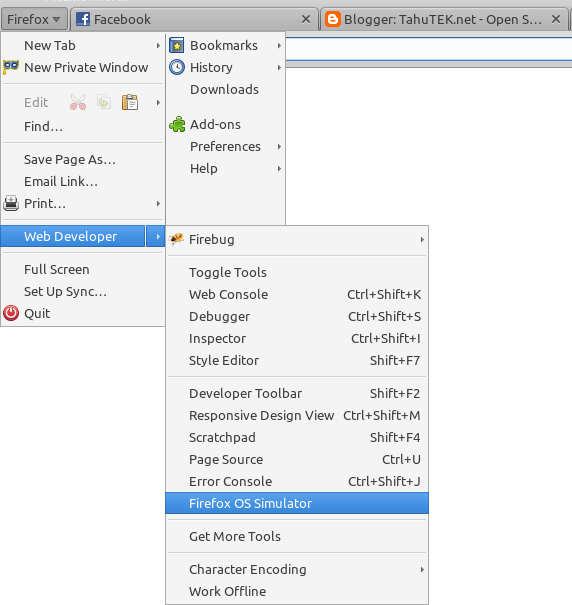This screenshot has height=605, width=572.
Task: Enable Responsive Design View
Action: tap(297, 416)
